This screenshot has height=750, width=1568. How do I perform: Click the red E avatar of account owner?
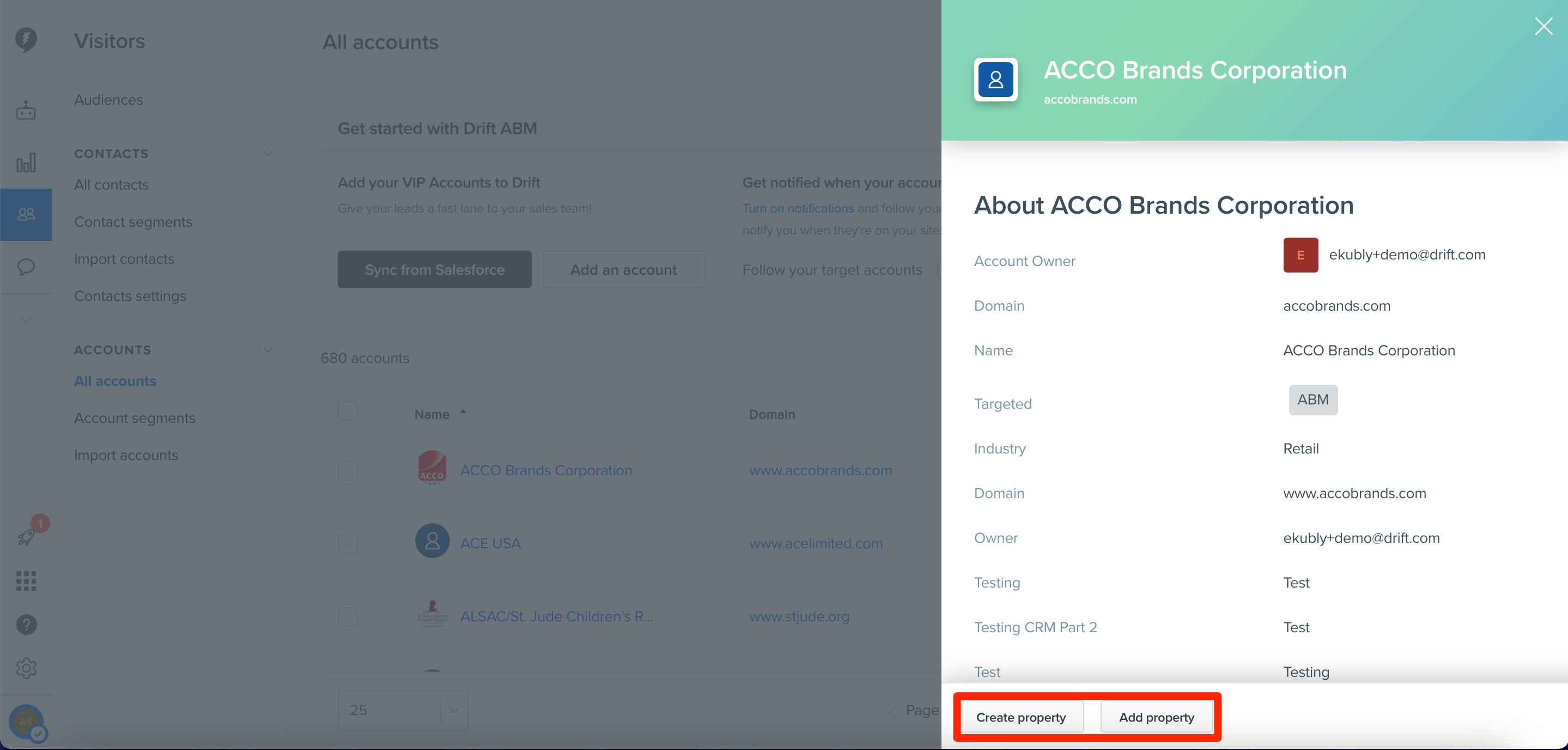(1301, 255)
